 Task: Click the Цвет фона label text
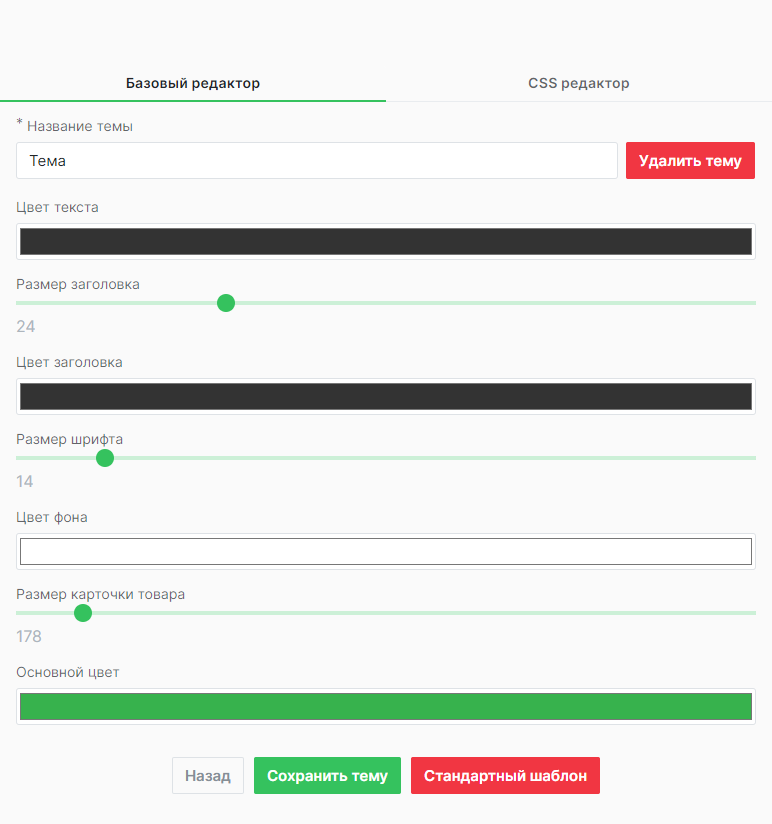coord(52,517)
